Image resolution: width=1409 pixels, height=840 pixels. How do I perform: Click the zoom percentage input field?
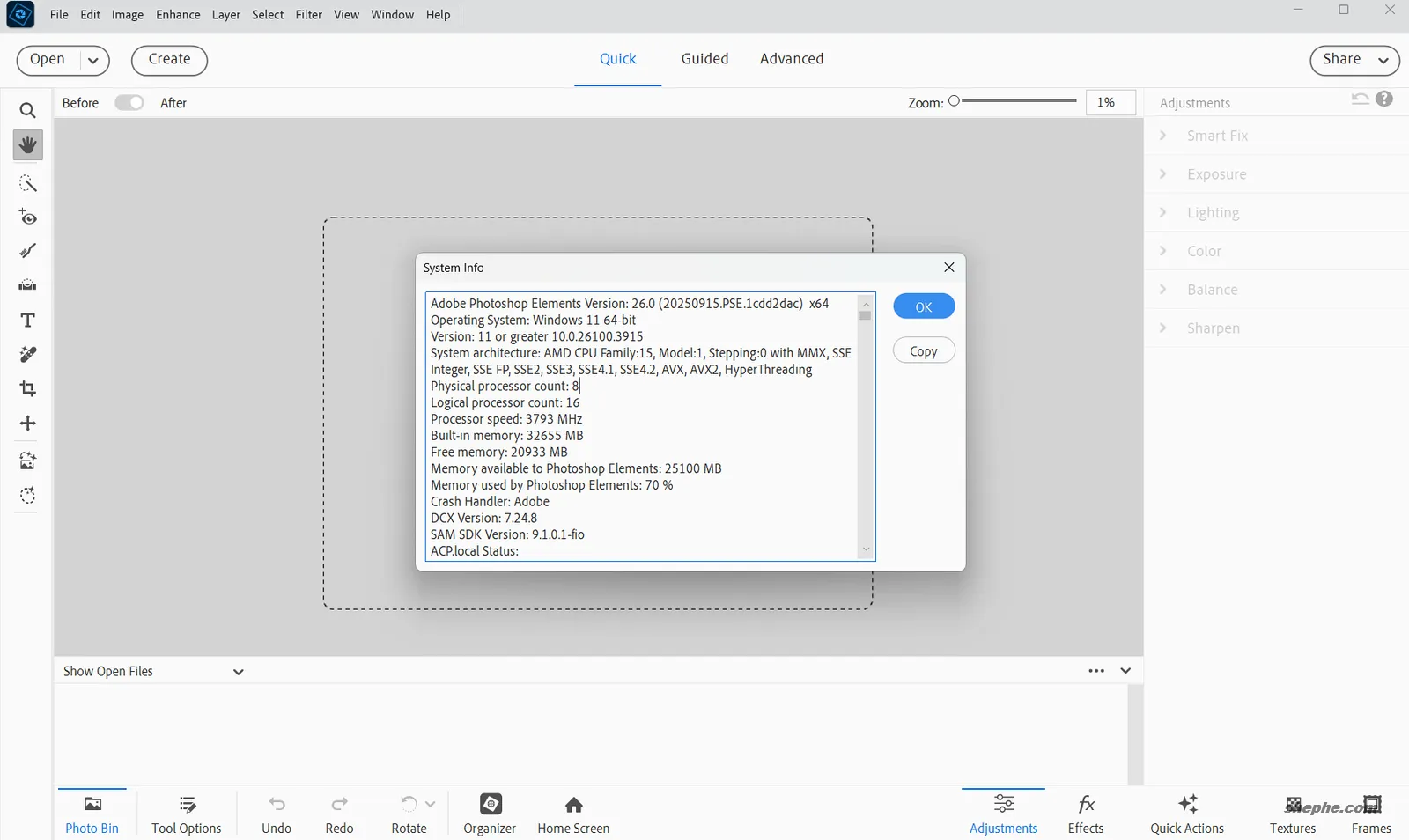click(x=1108, y=102)
